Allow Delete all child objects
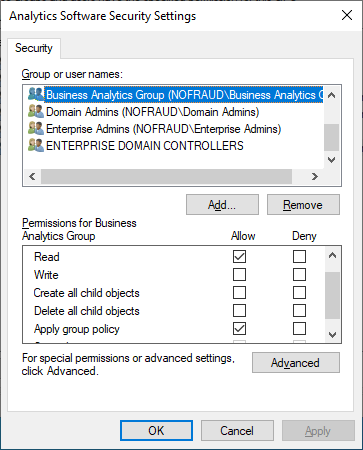The width and height of the screenshot is (363, 450). pyautogui.click(x=239, y=311)
